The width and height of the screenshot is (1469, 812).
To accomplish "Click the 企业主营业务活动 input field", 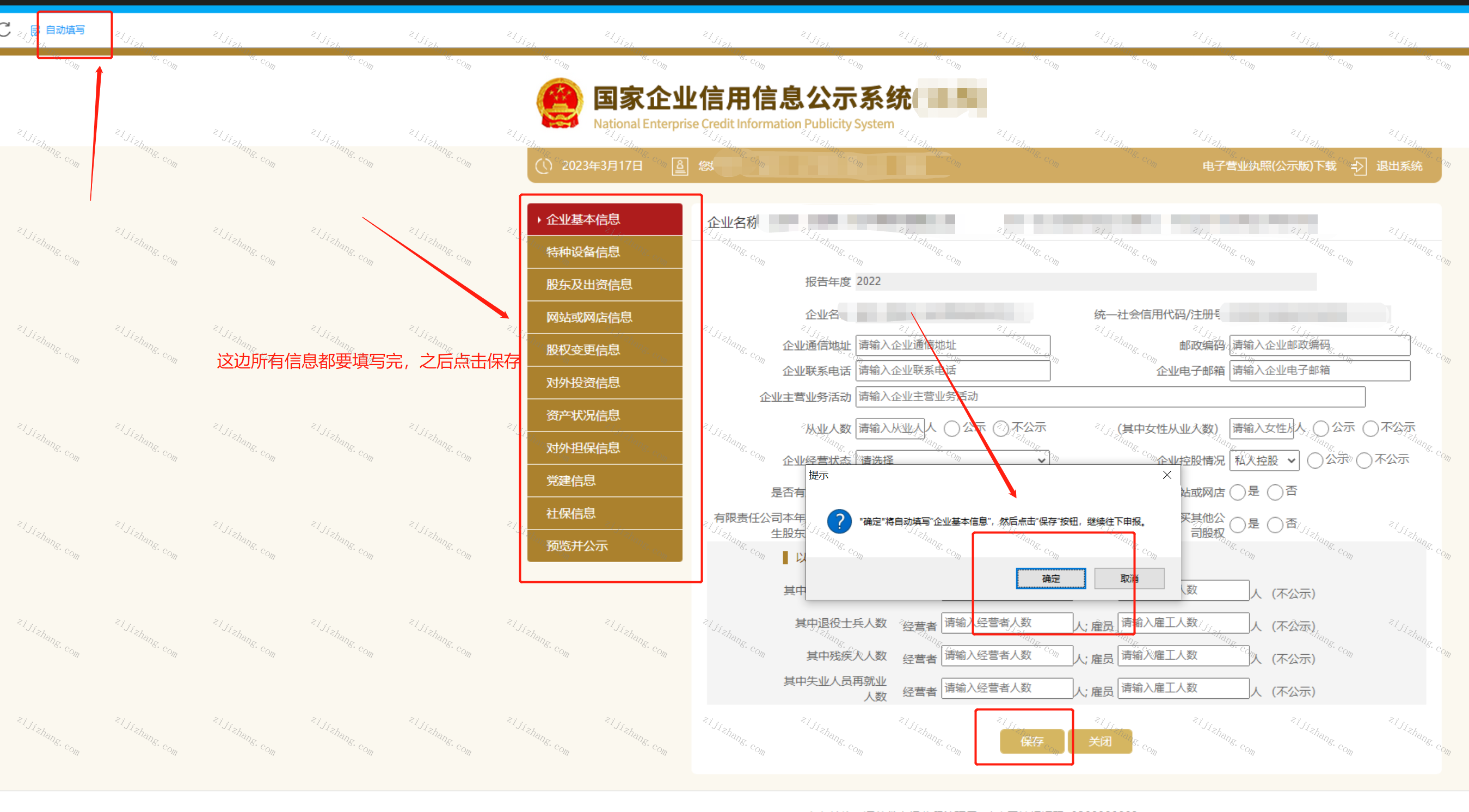I will 1110,397.
